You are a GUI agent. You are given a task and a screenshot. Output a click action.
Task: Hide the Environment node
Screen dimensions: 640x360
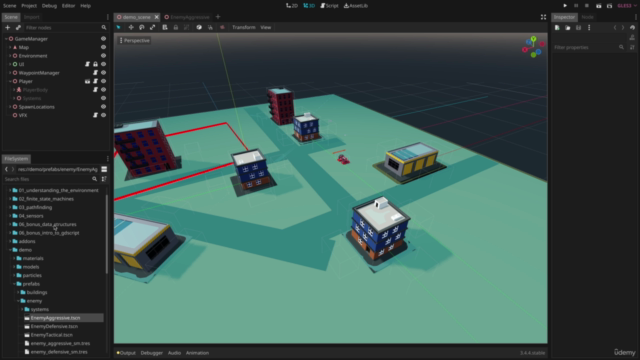pyautogui.click(x=103, y=56)
